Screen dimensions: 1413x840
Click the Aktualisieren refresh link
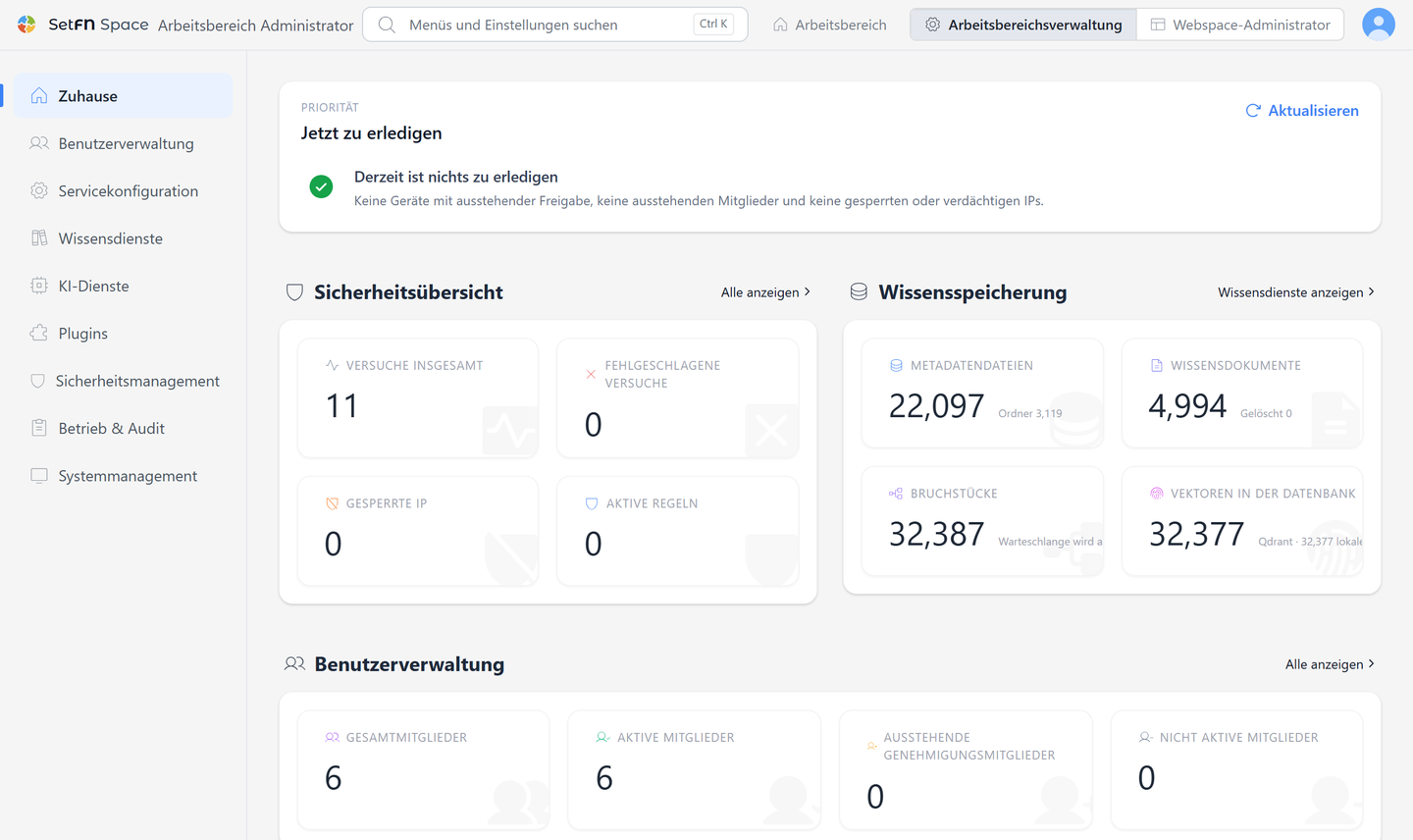(x=1302, y=111)
